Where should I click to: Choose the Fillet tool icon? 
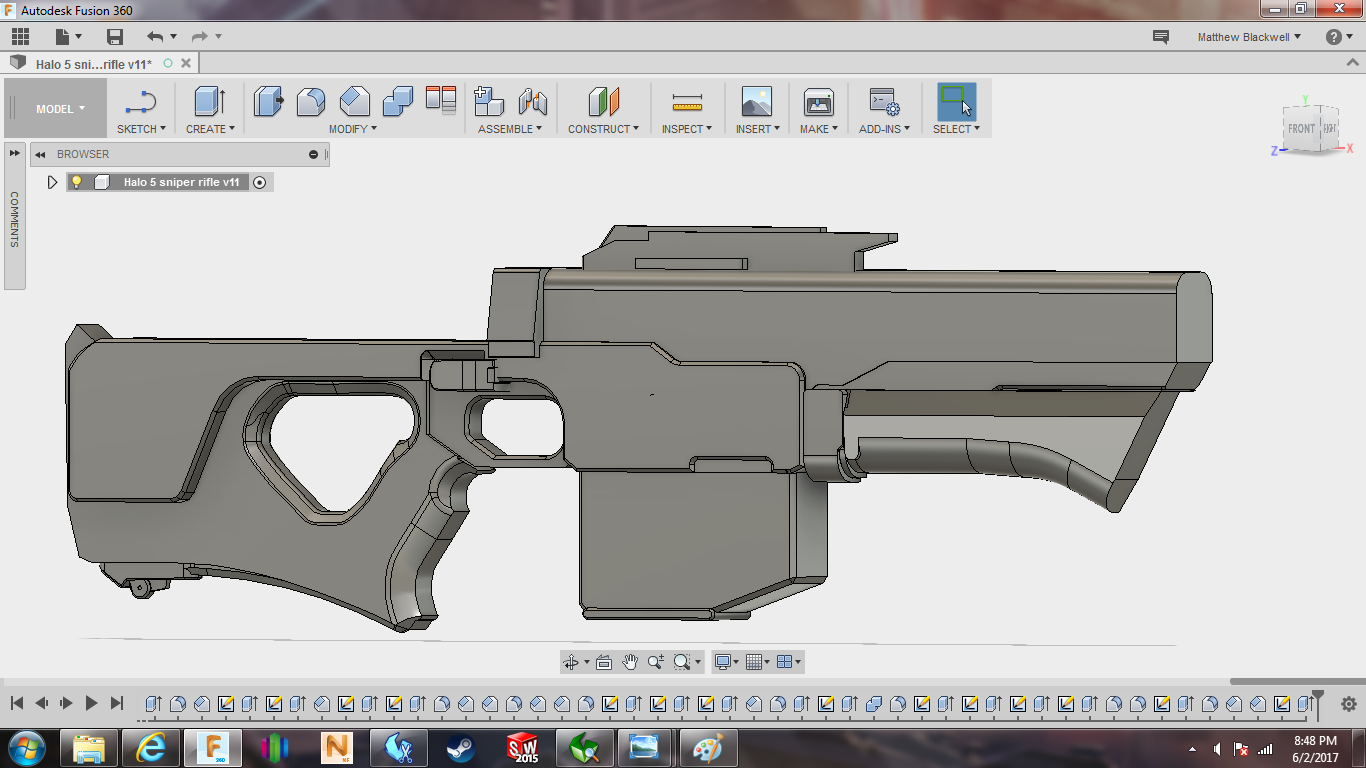tap(311, 102)
